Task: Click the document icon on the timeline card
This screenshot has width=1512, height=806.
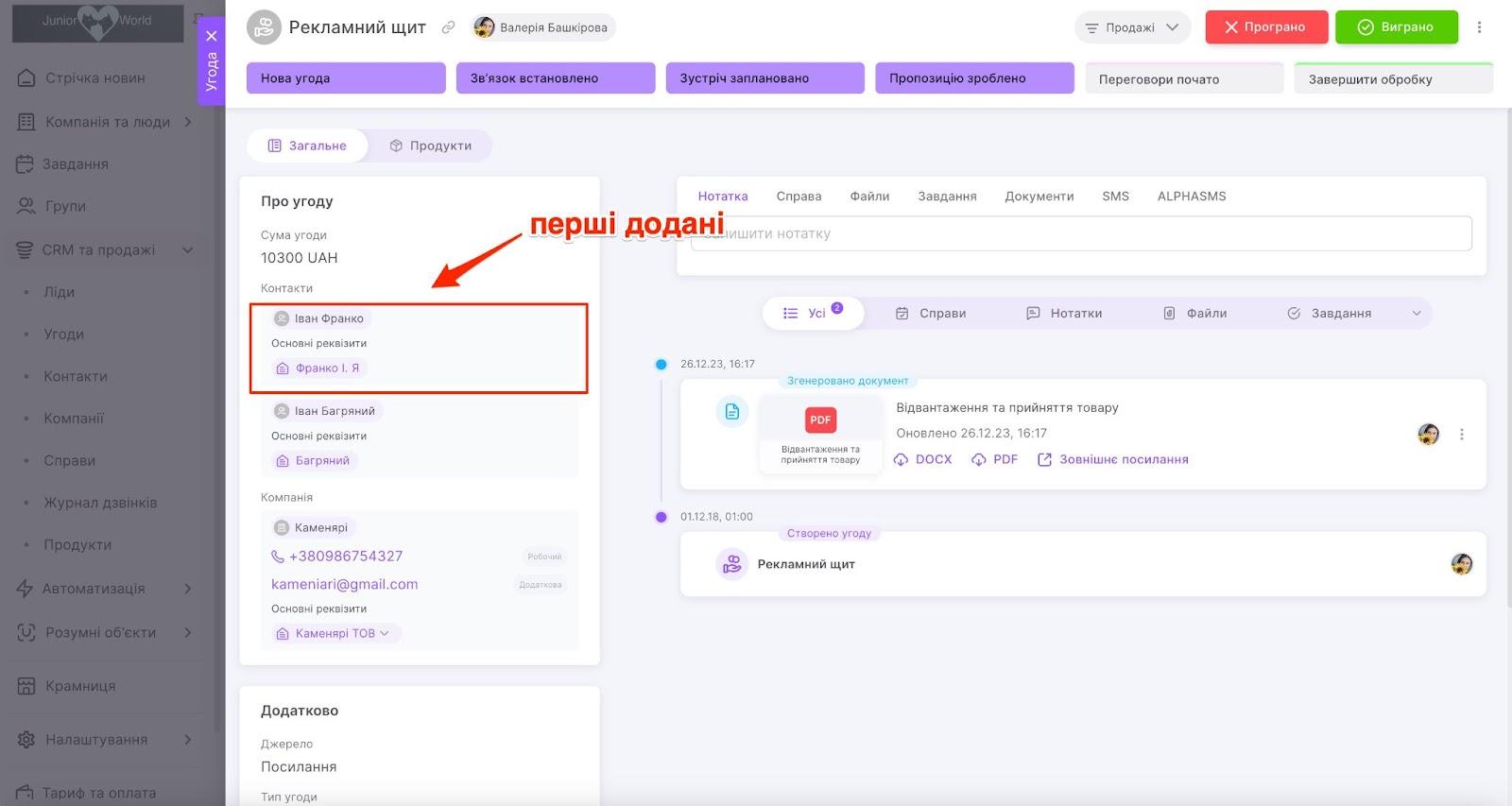Action: (732, 412)
